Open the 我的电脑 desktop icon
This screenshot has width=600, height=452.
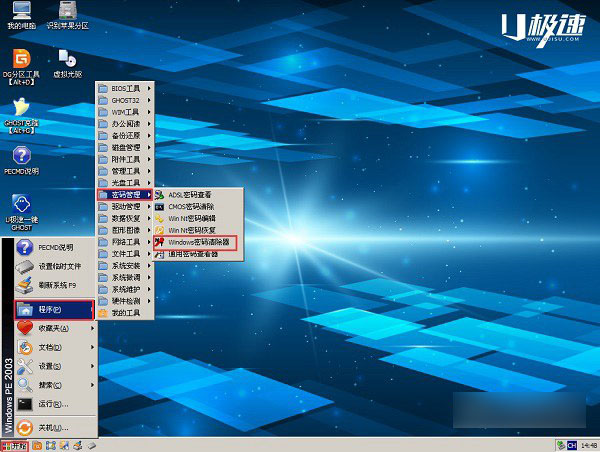[21, 15]
